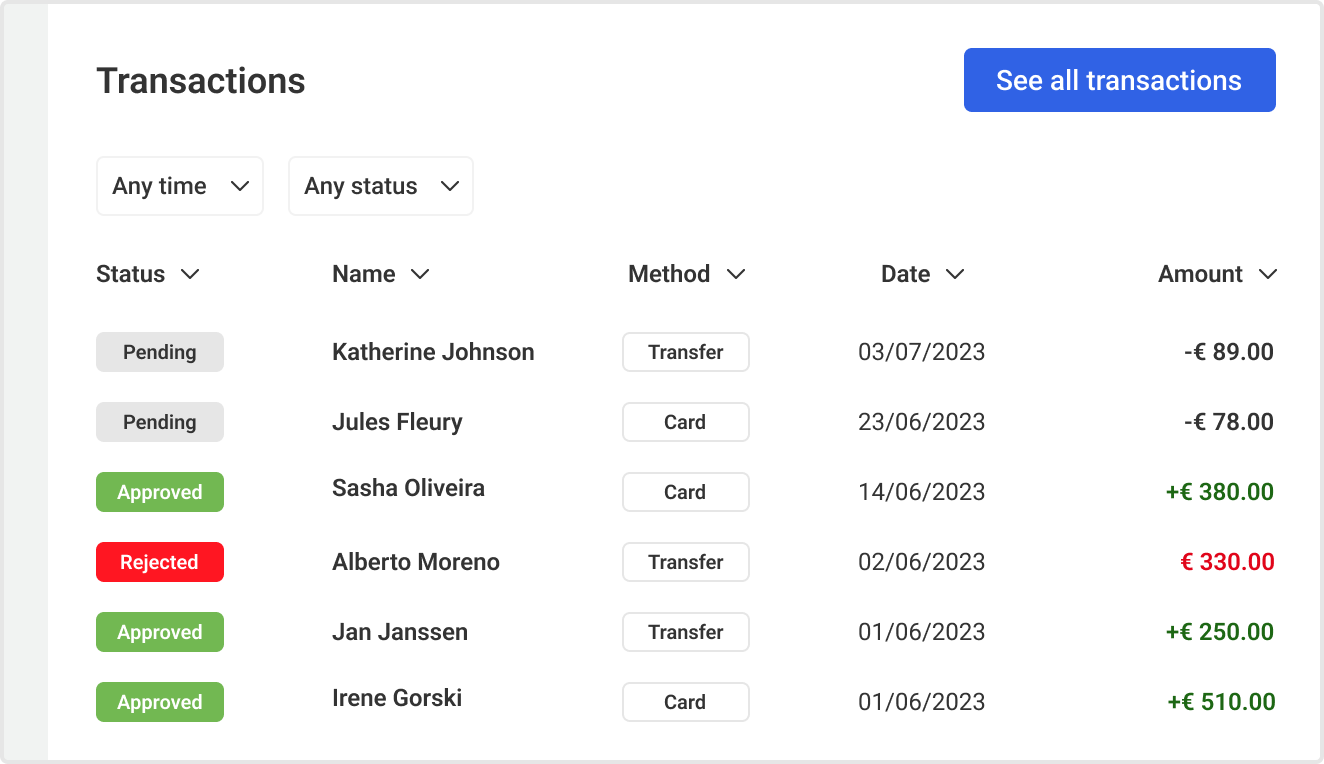
Task: Open the Any time filter dropdown
Action: point(180,186)
